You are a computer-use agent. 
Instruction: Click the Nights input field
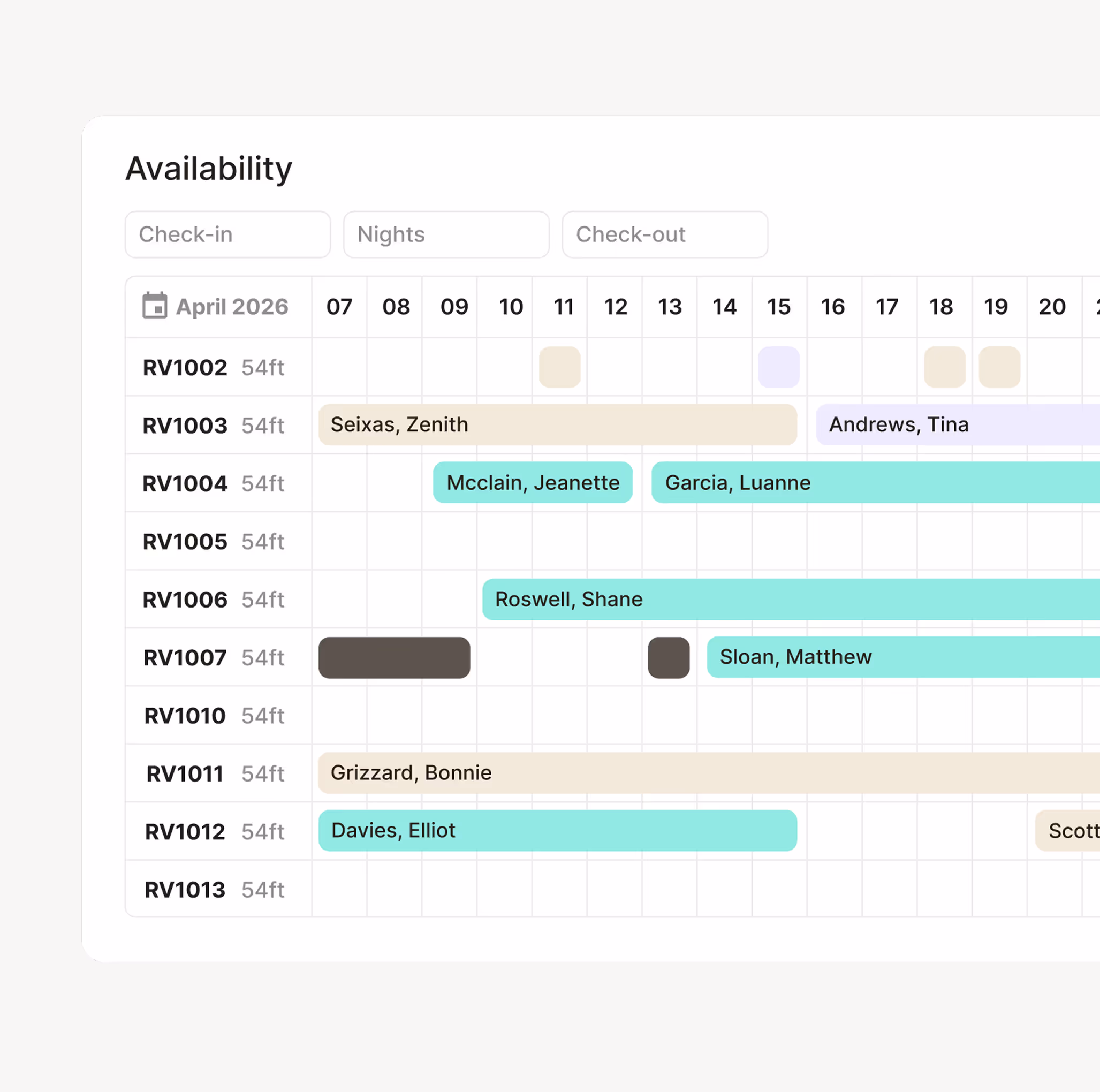coord(446,234)
